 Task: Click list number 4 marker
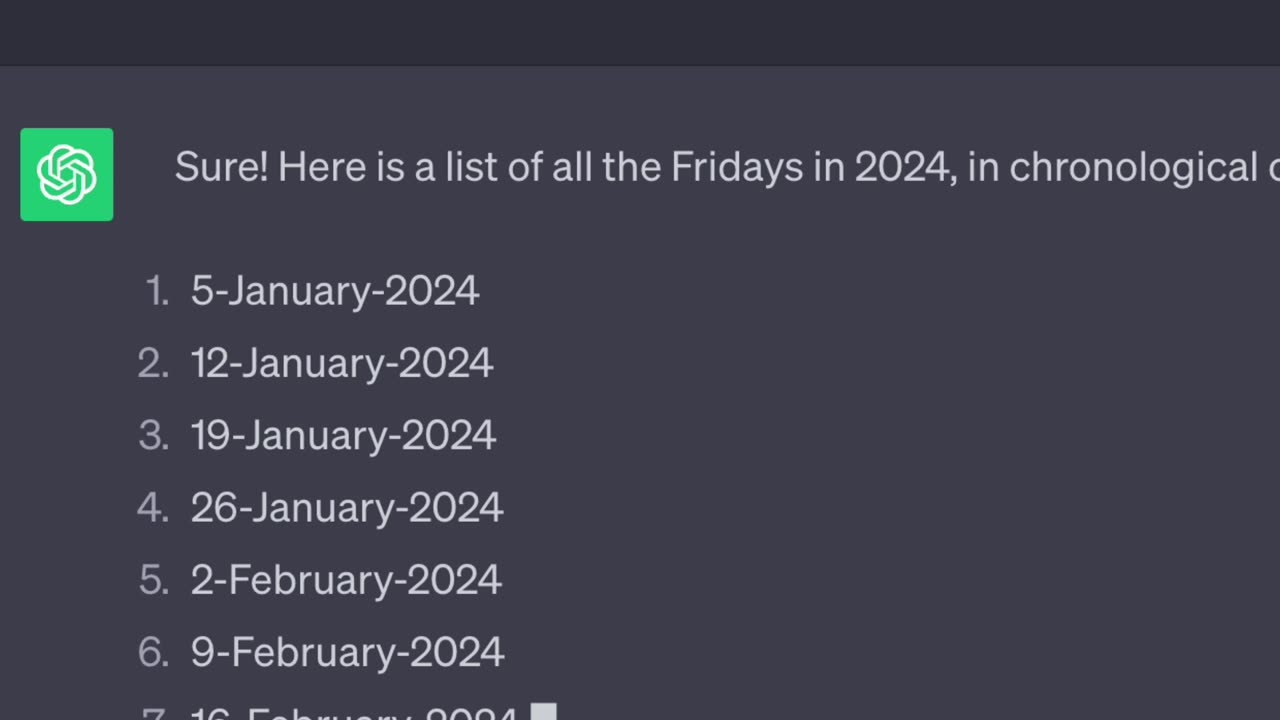[153, 507]
